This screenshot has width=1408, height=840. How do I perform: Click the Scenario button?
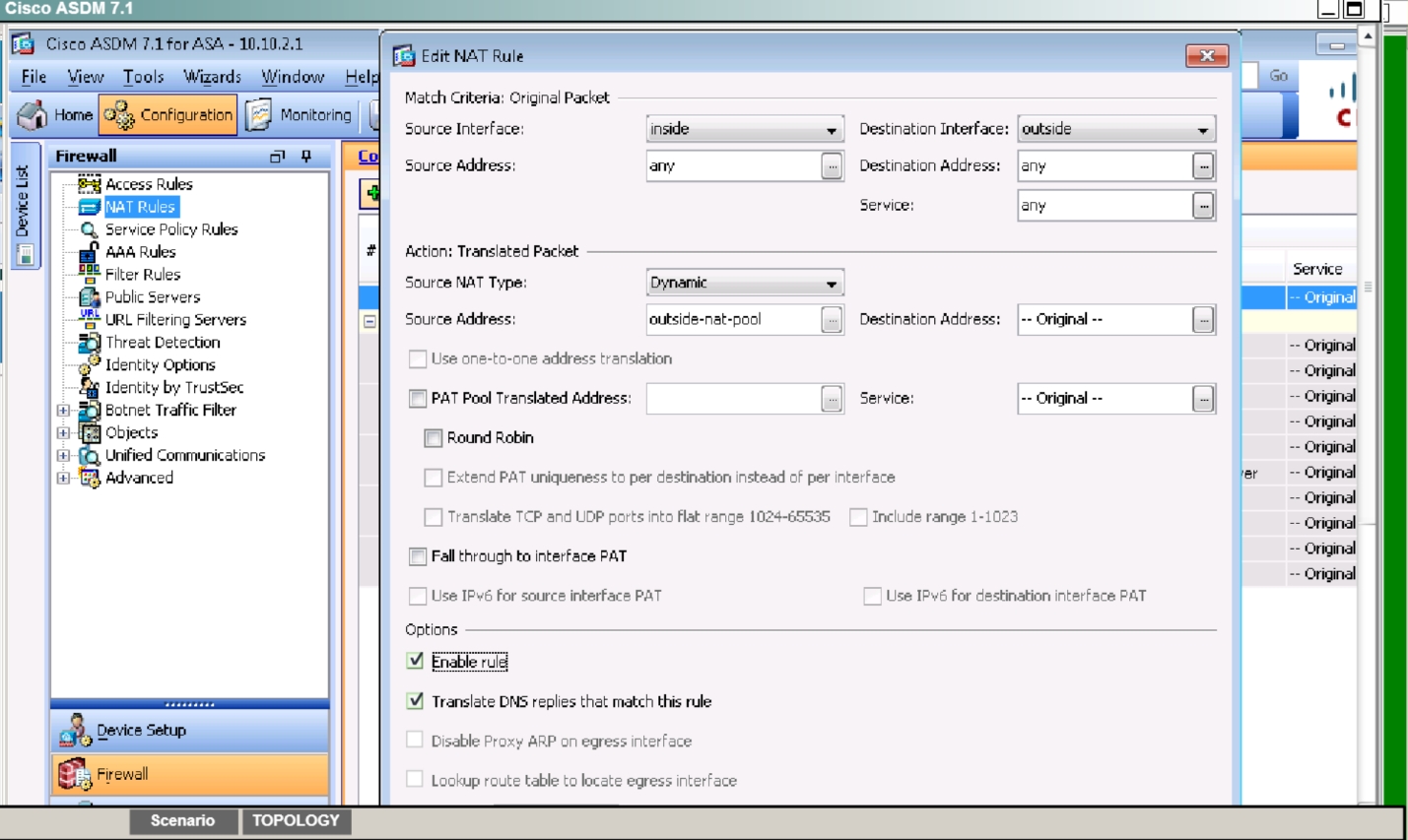[x=182, y=820]
